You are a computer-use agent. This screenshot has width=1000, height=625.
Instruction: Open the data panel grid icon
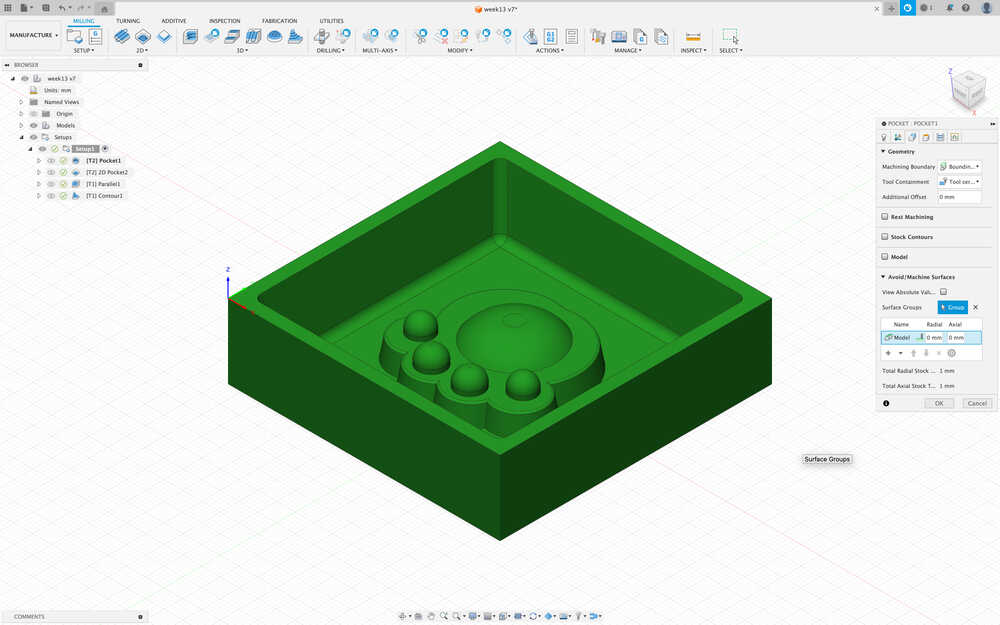click(x=8, y=8)
